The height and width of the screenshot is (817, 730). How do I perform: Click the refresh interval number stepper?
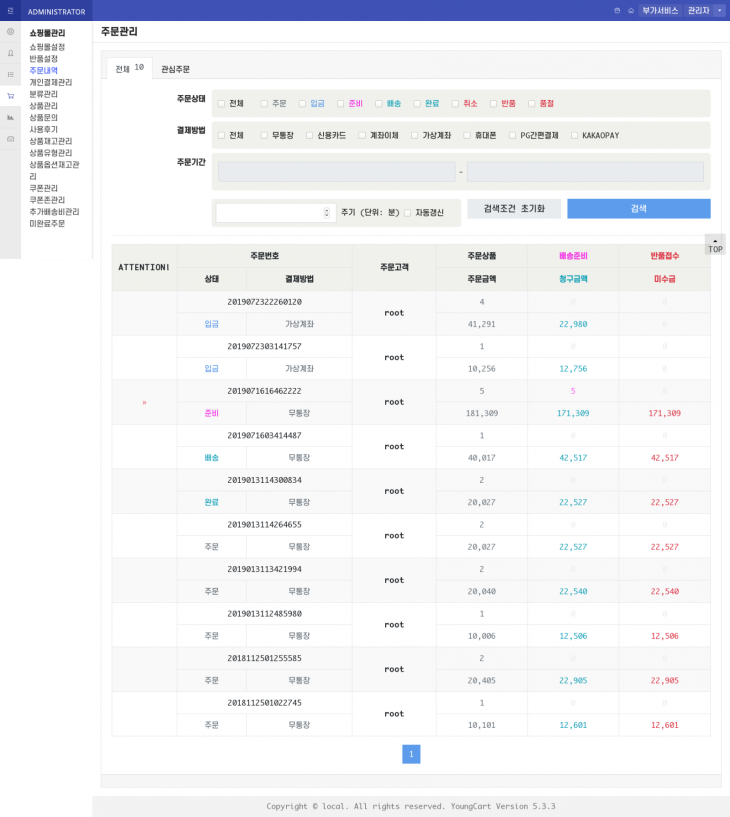coord(326,212)
